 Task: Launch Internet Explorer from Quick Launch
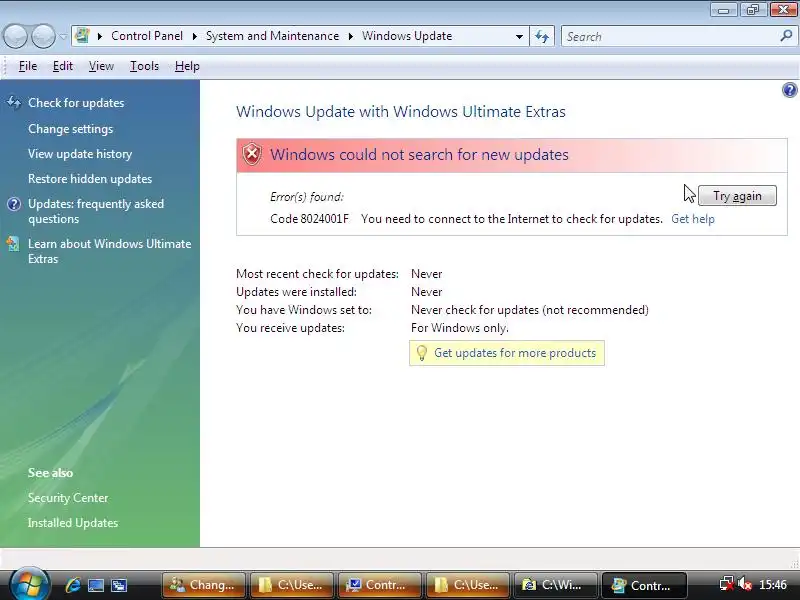pos(72,585)
